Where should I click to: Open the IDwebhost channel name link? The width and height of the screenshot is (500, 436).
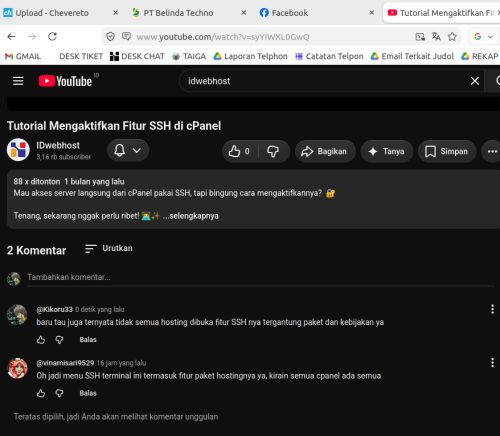[x=58, y=145]
